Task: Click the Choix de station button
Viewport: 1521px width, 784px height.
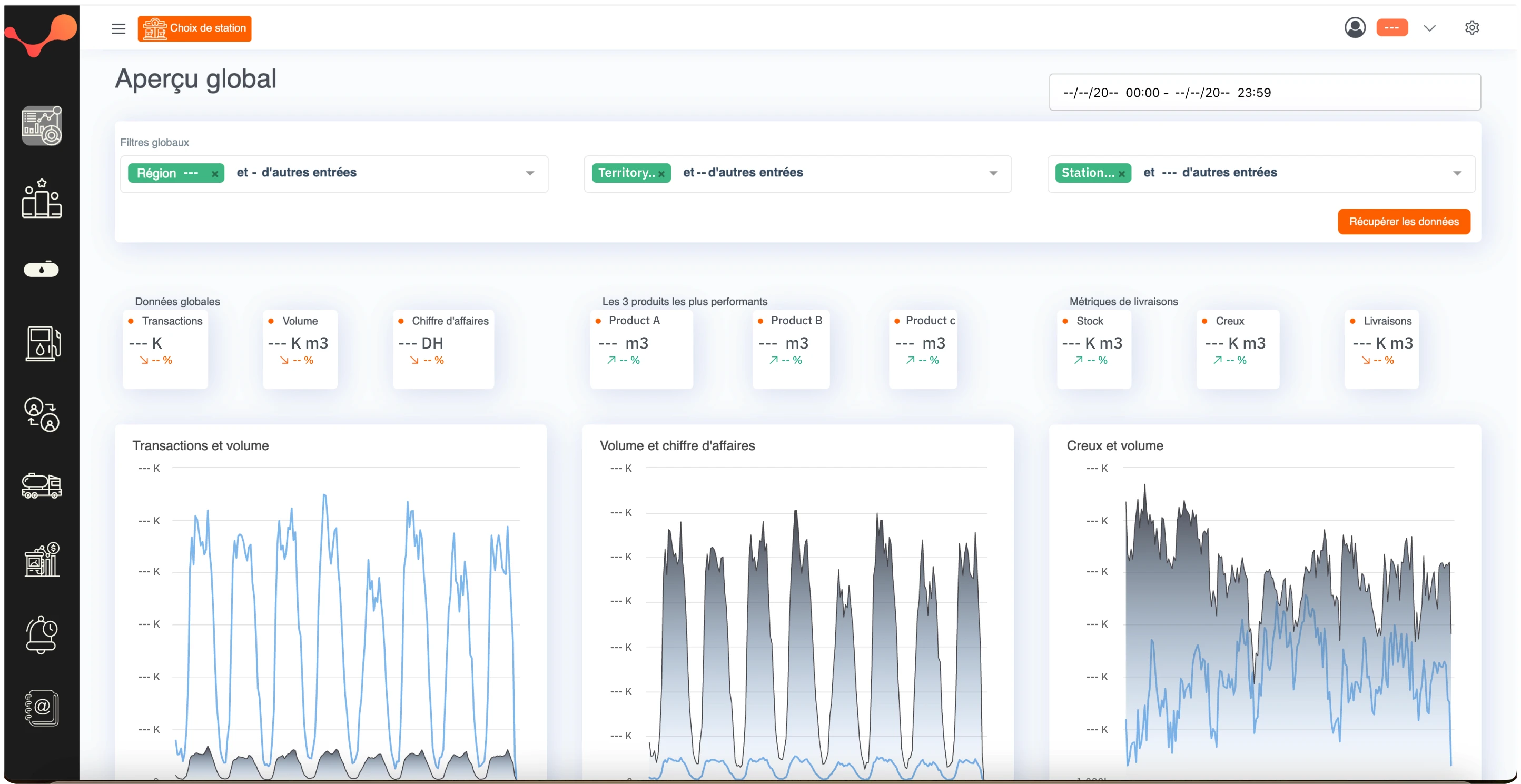Action: 194,28
